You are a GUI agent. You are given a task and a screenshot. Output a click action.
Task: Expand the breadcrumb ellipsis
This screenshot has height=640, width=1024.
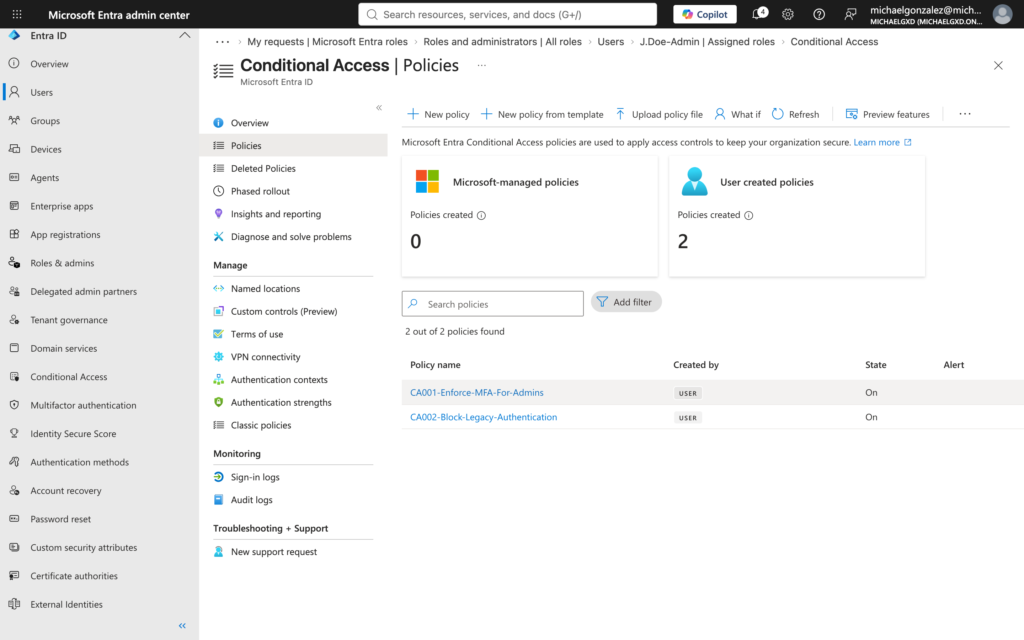click(x=223, y=42)
